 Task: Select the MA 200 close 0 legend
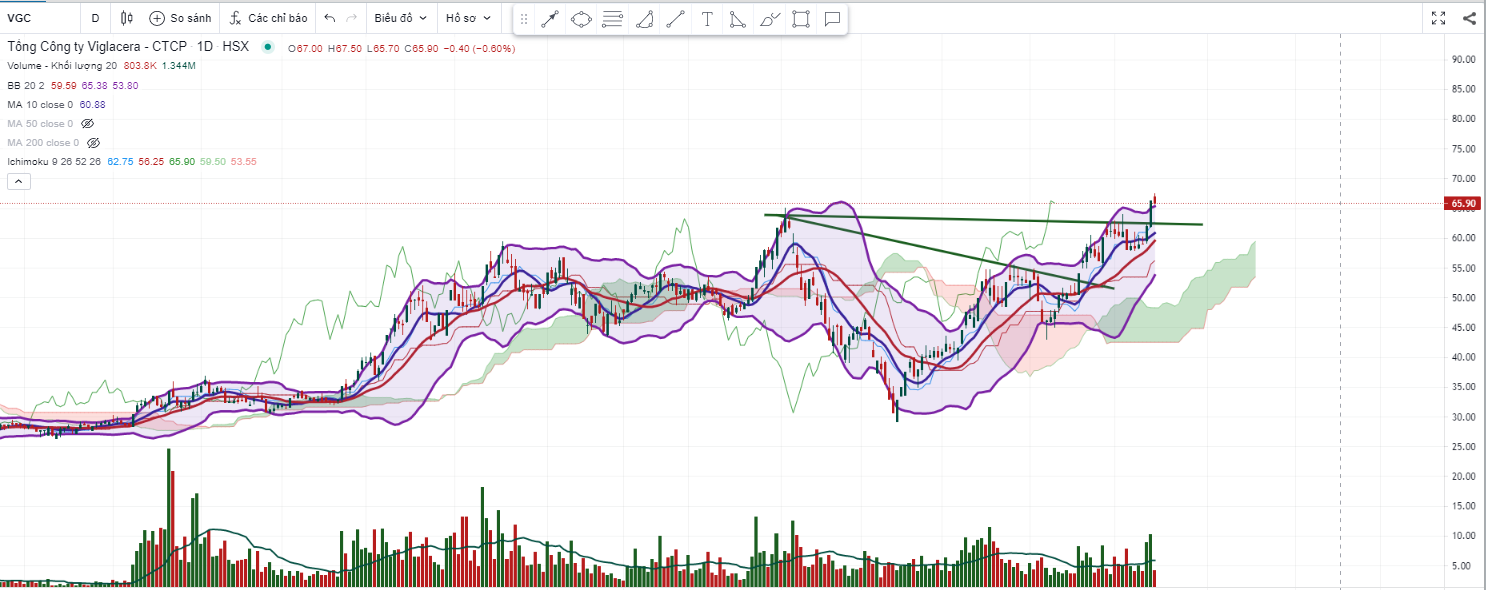point(43,143)
